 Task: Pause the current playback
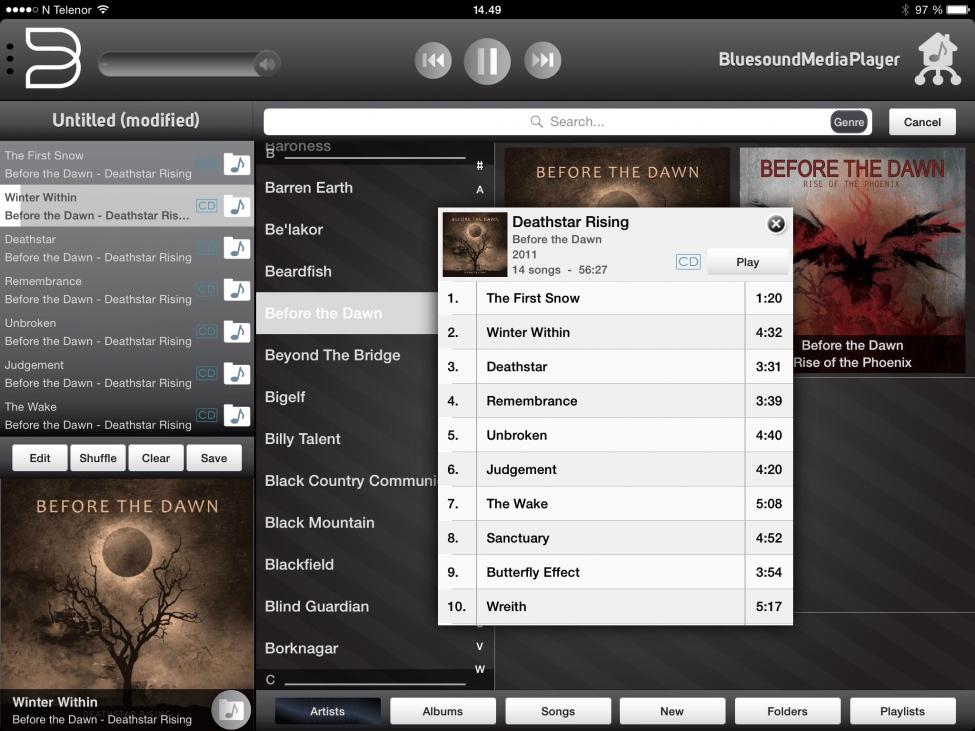tap(487, 61)
